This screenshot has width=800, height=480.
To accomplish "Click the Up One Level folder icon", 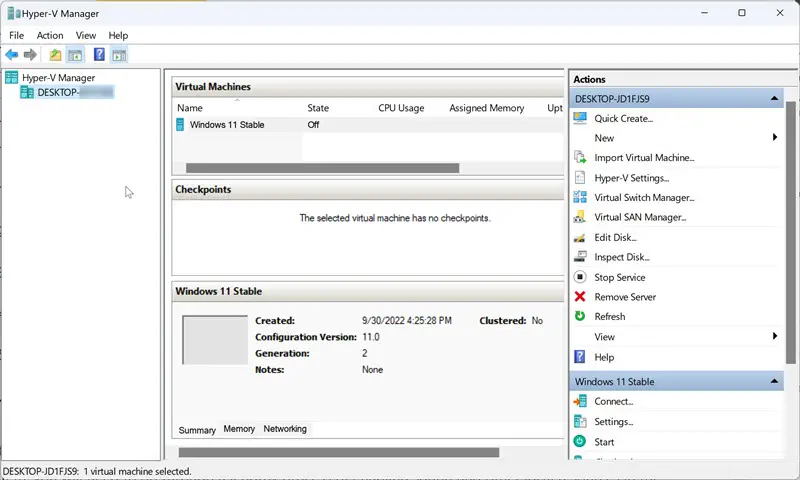I will point(55,55).
